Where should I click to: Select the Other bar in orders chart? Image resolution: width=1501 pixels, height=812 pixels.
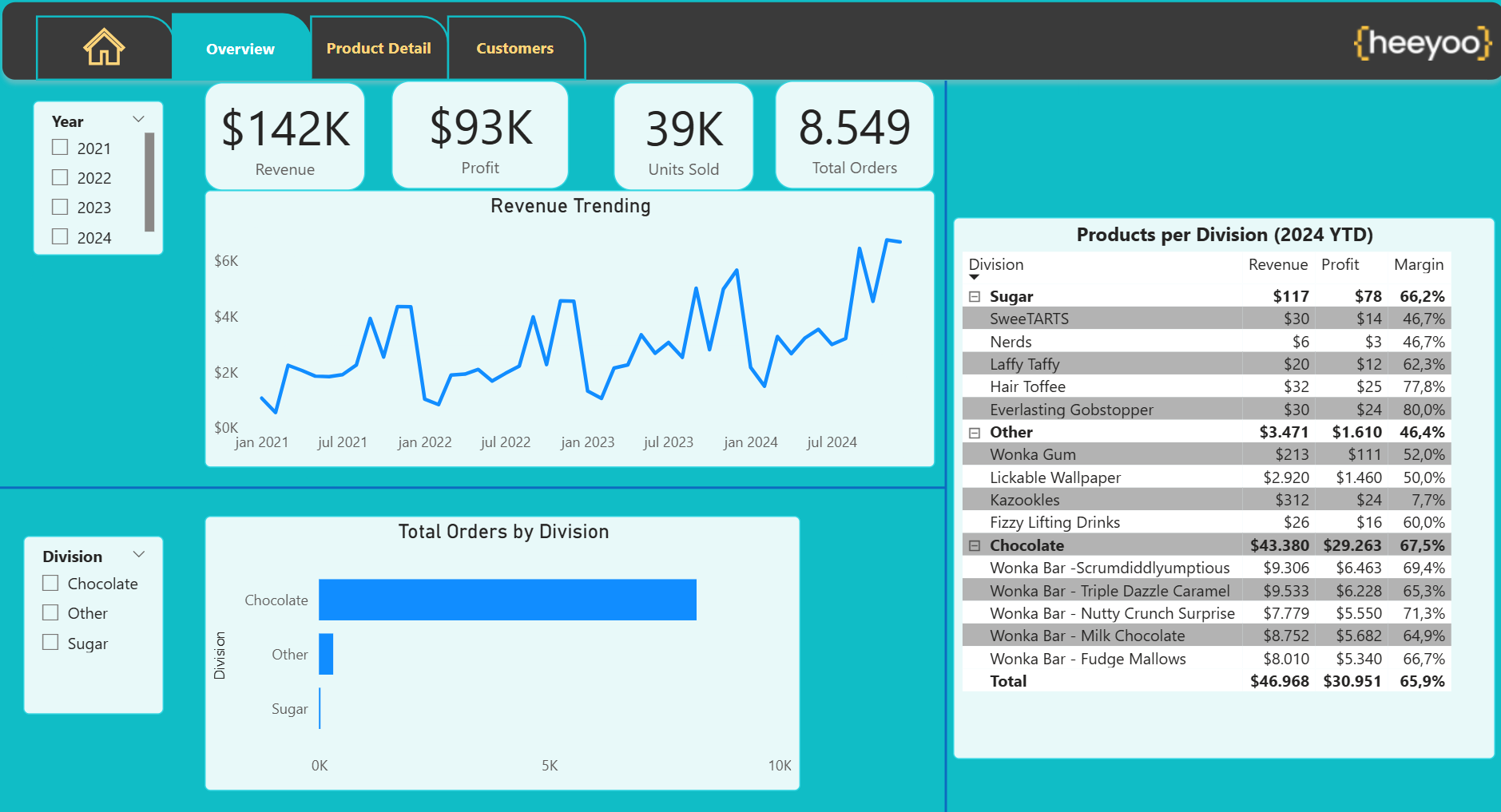(326, 654)
